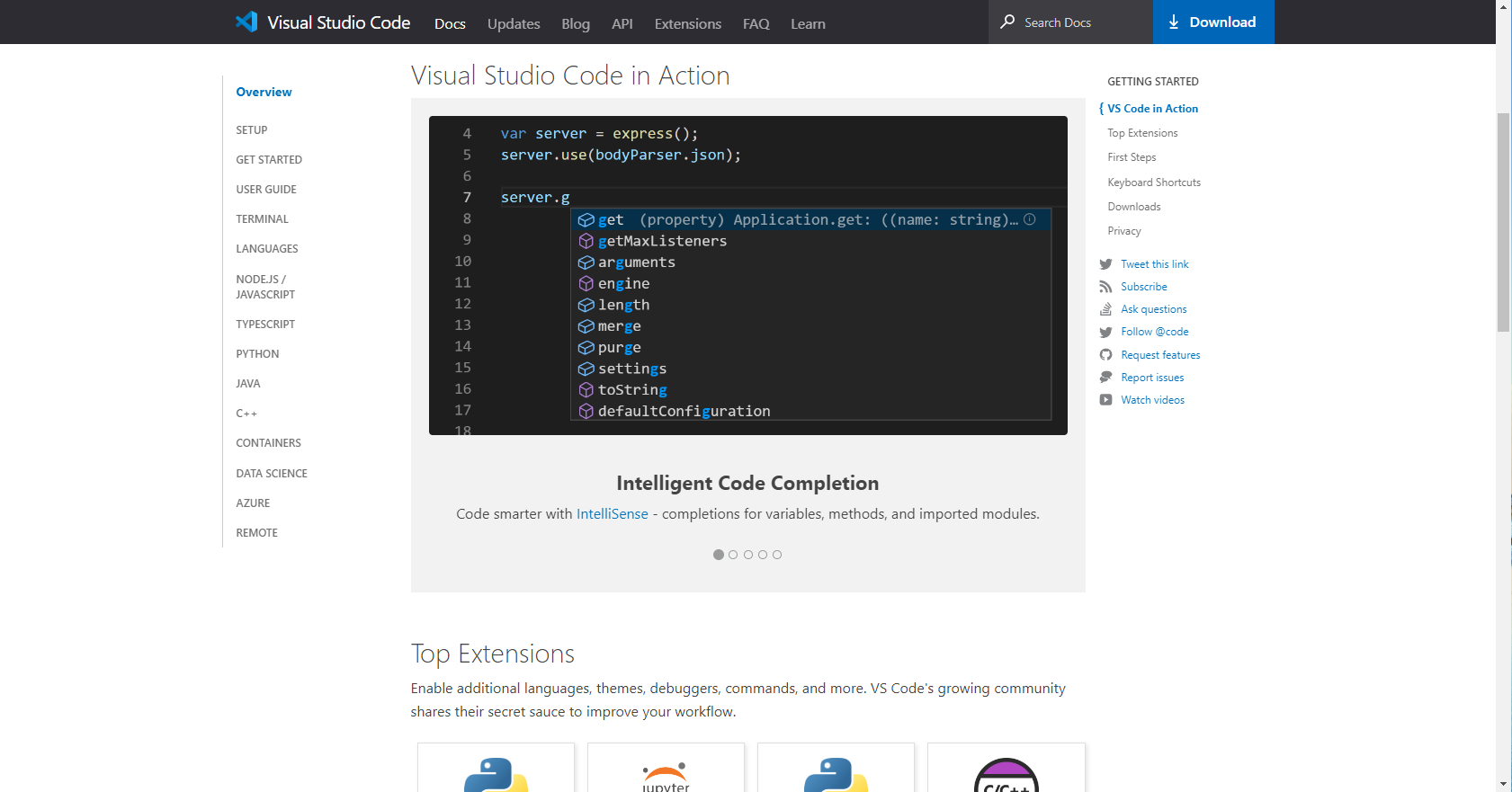Click the scrollbar up arrow
The width and height of the screenshot is (1512, 792).
(1504, 6)
